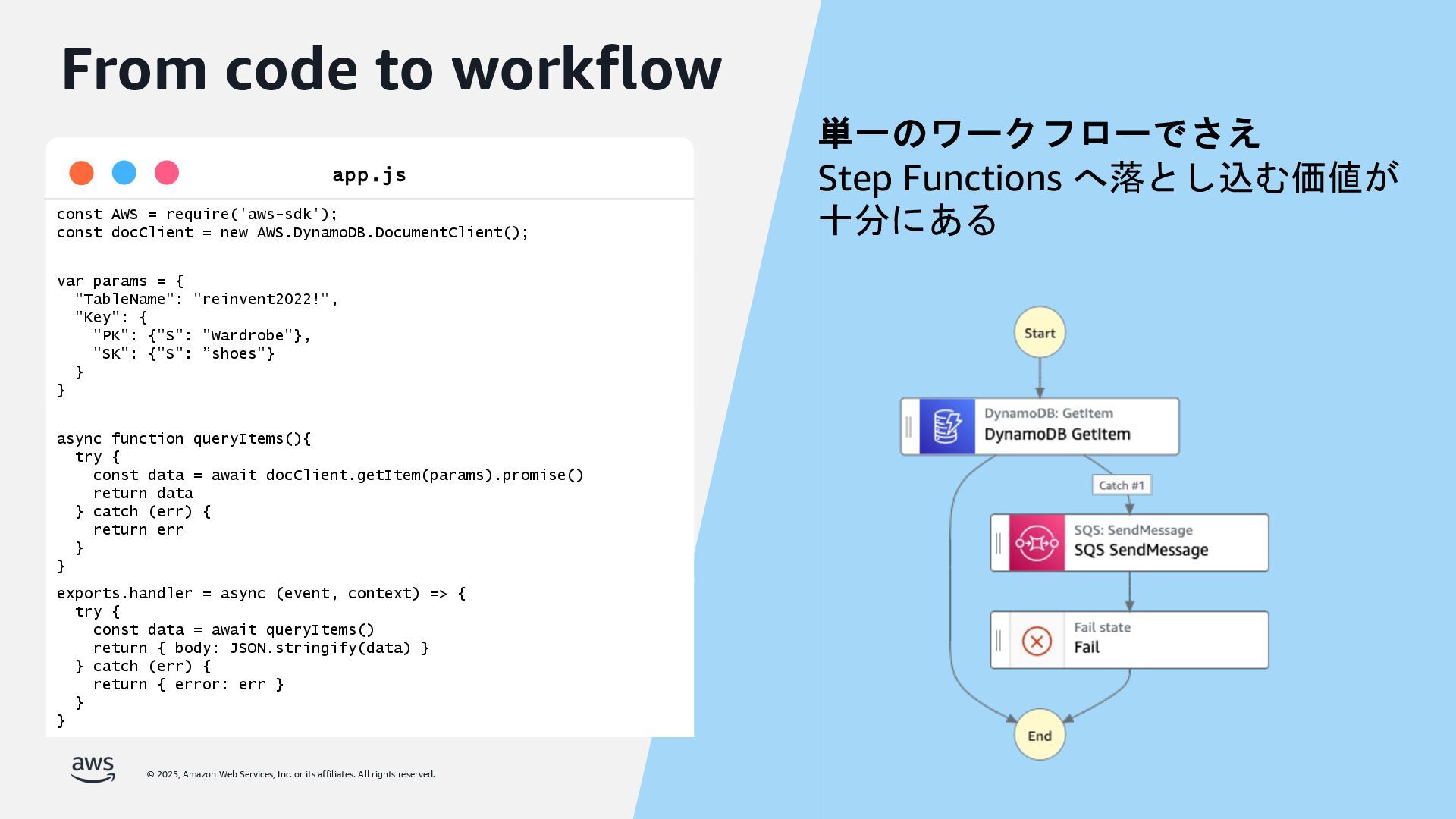Click the '十分にある' text line

(908, 220)
